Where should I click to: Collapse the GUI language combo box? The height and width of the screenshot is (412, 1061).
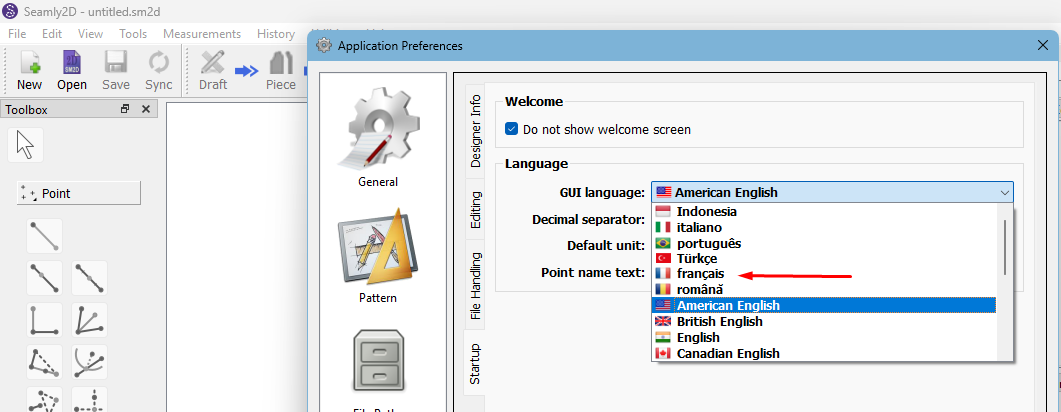[x=832, y=193]
